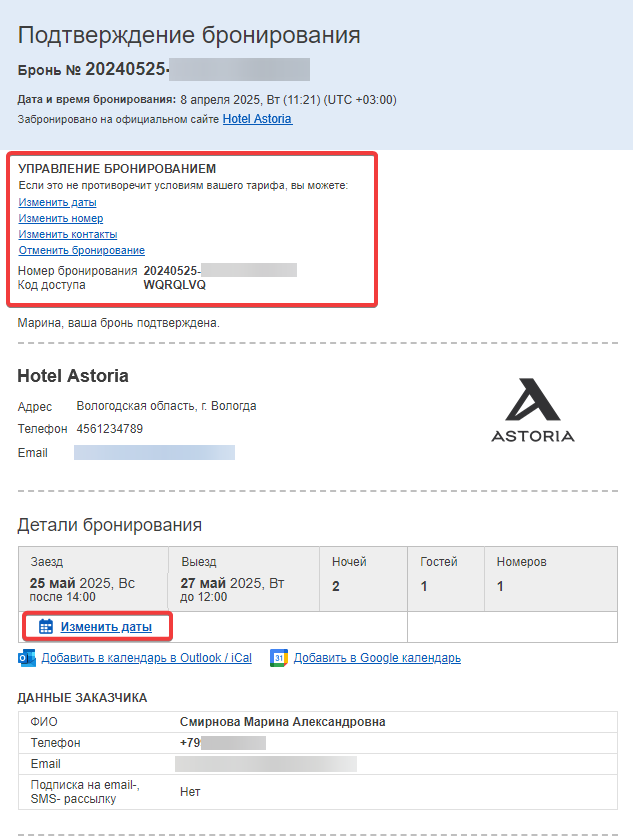The height and width of the screenshot is (837, 633).
Task: Click the 'Подтверждение бронирования' heading
Action: 189,35
